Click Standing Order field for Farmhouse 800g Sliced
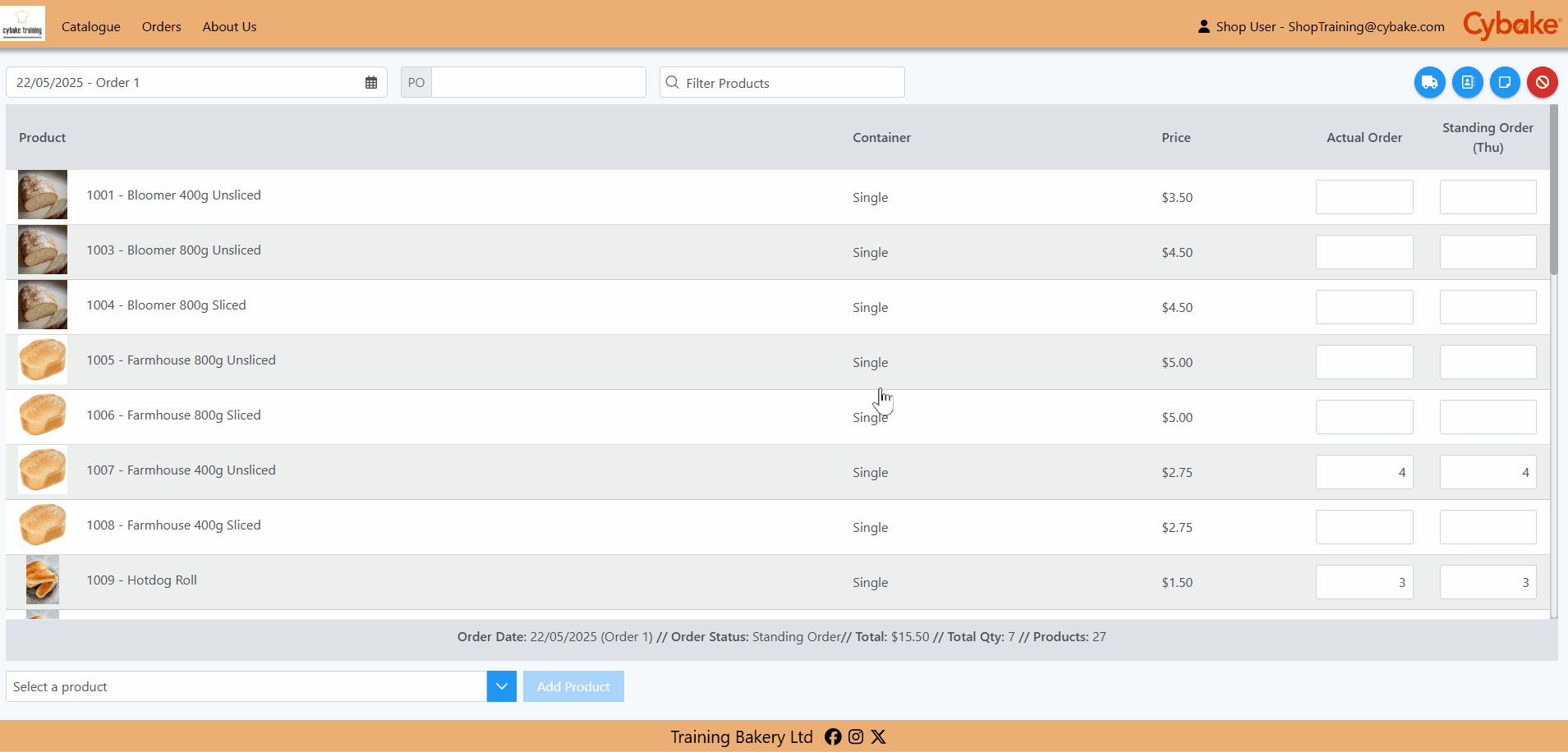 click(1488, 417)
